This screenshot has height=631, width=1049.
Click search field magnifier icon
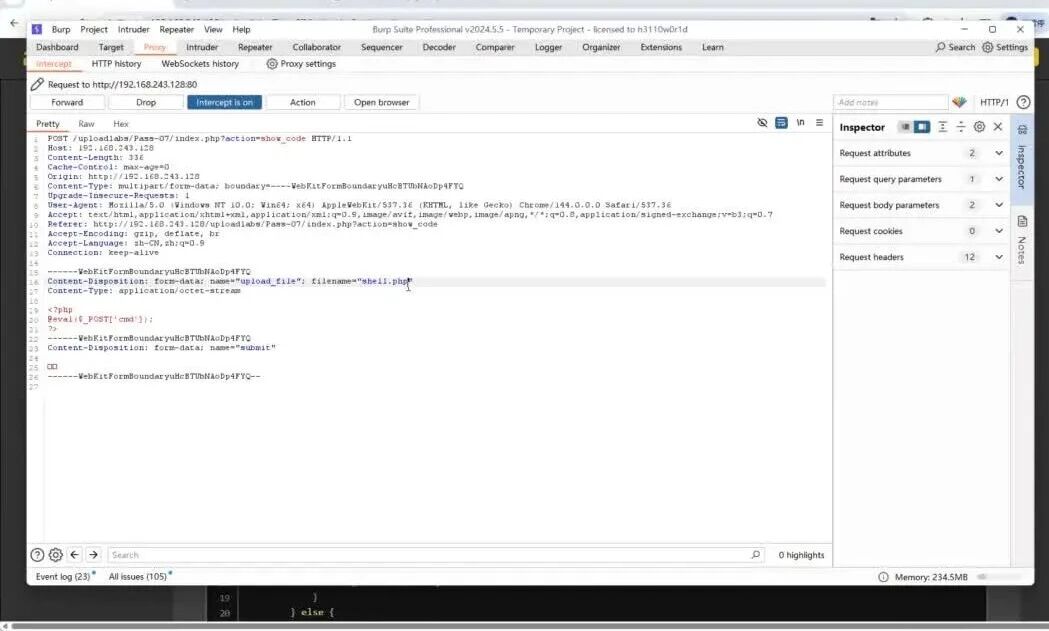point(755,555)
